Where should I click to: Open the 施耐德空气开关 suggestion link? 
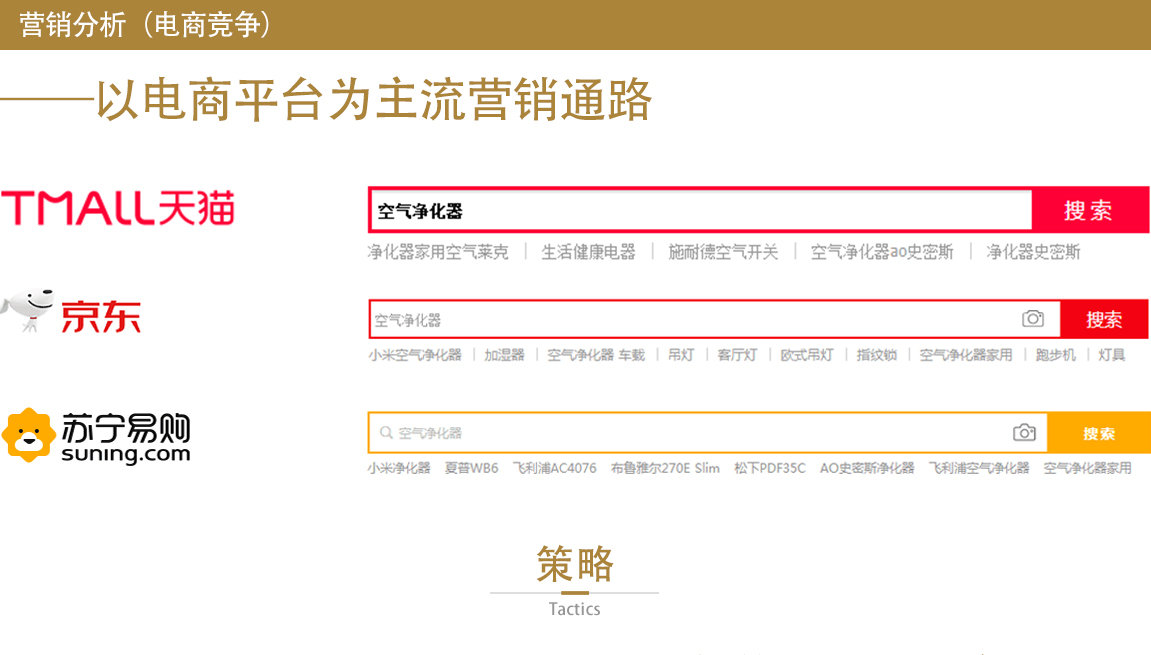point(723,252)
